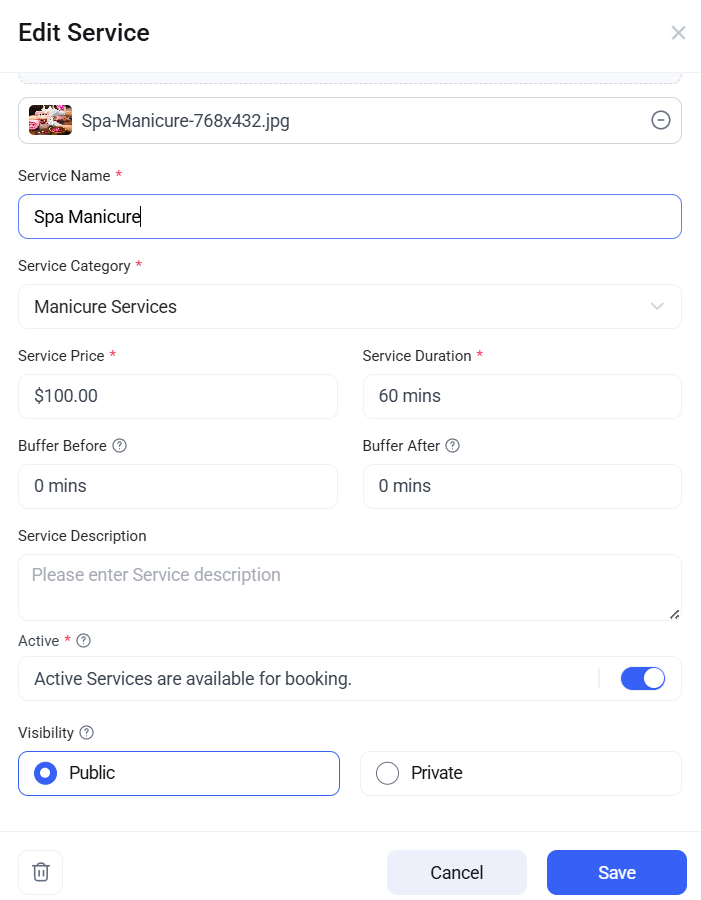701x900 pixels.
Task: Select the Public visibility option
Action: pos(44,773)
